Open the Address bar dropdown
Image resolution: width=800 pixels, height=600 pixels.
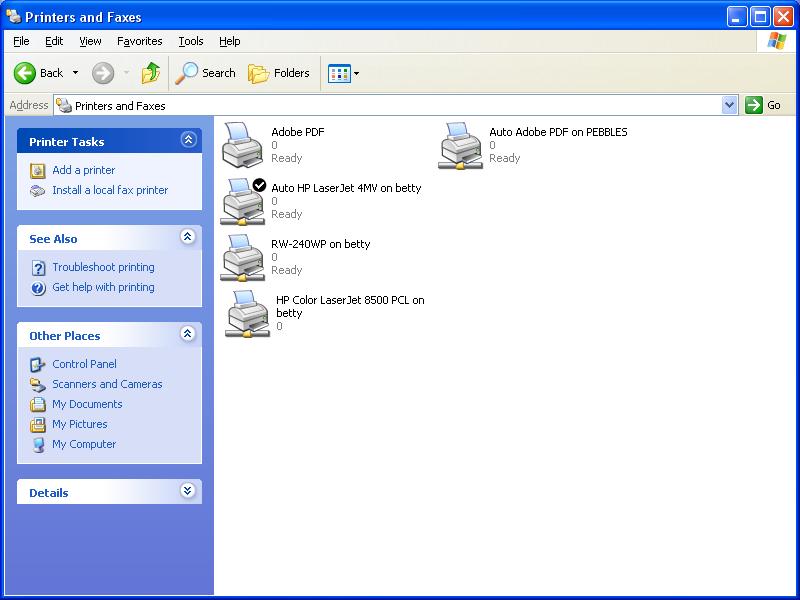(730, 105)
